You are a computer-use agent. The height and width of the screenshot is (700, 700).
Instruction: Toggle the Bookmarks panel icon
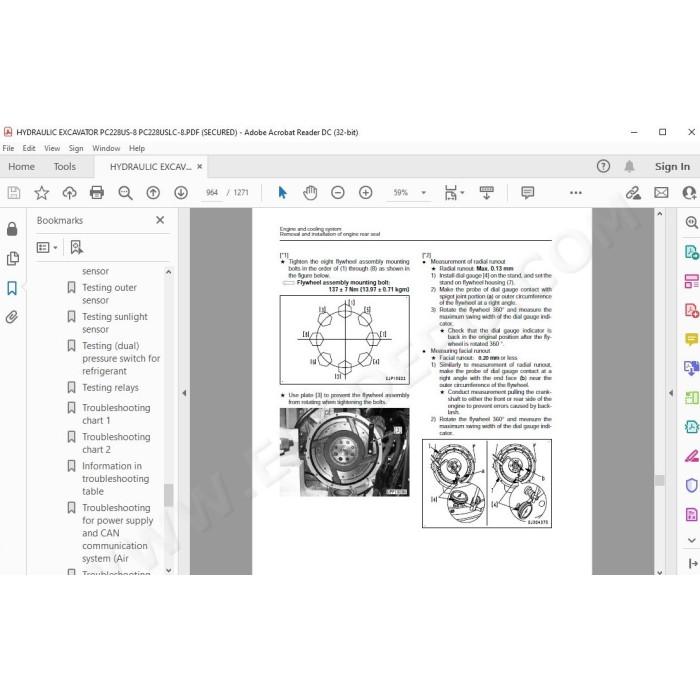12,288
